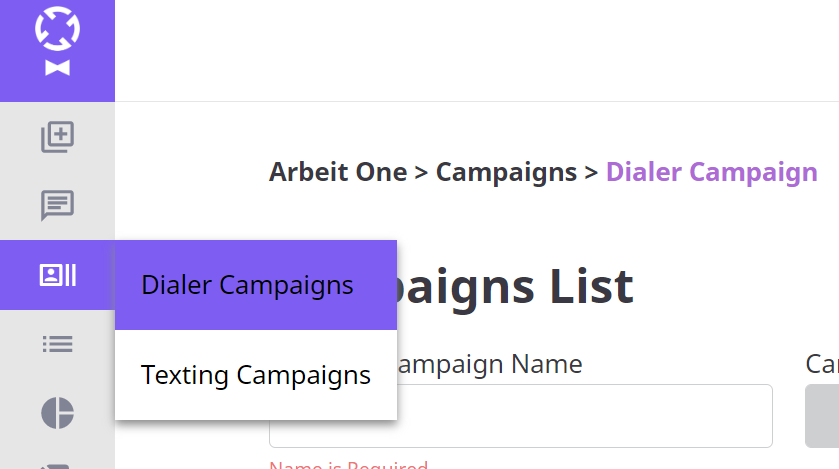
Task: Click the partially visible bottom sidebar icon
Action: point(56,466)
